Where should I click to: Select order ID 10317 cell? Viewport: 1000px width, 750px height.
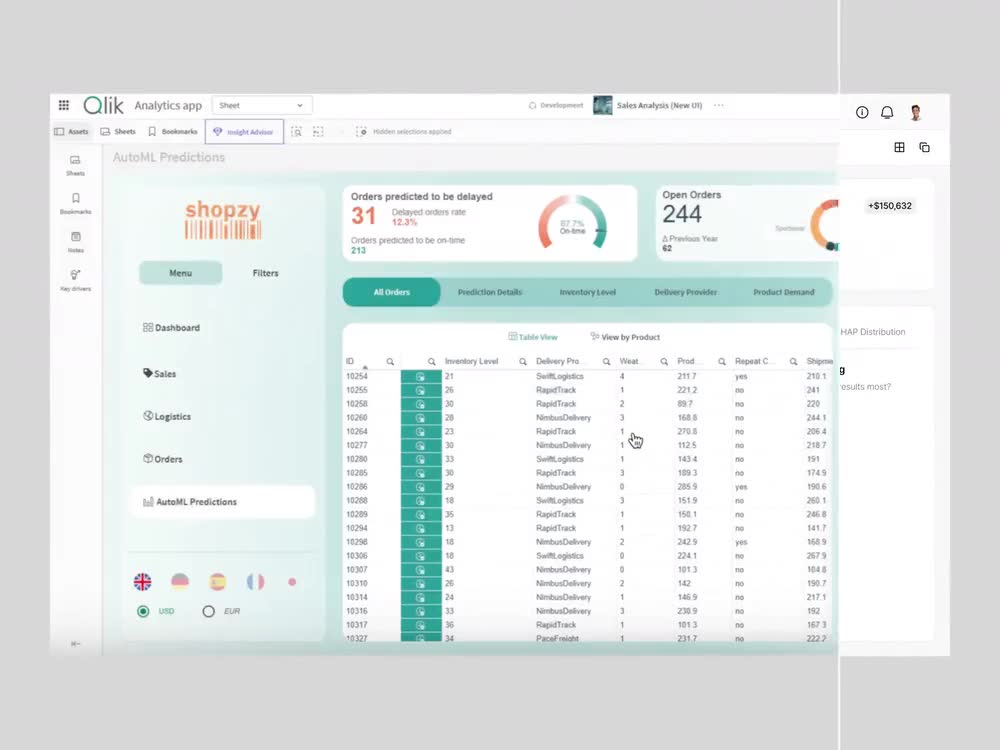click(357, 625)
